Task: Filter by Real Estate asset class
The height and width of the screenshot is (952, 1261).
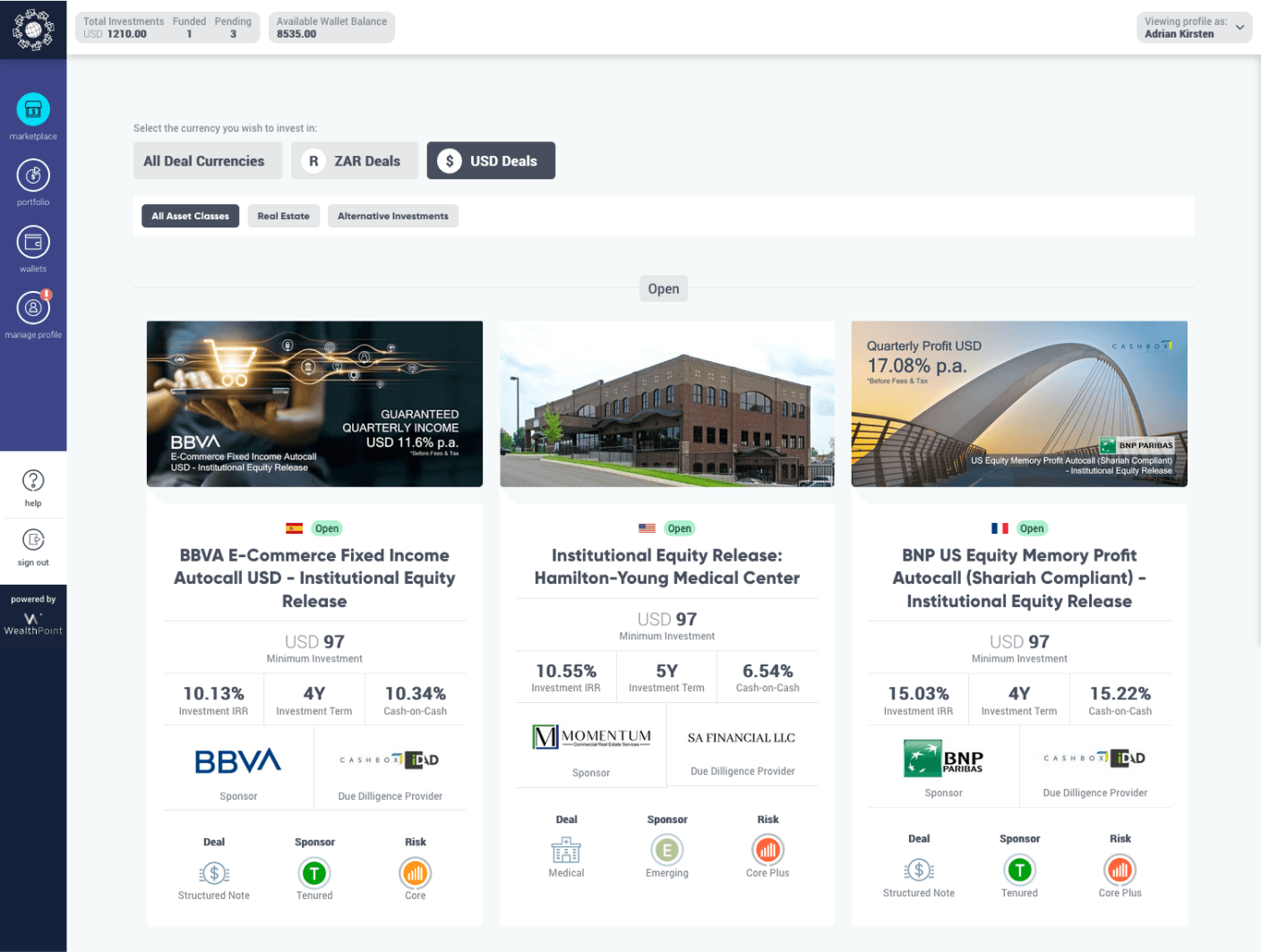Action: point(284,216)
